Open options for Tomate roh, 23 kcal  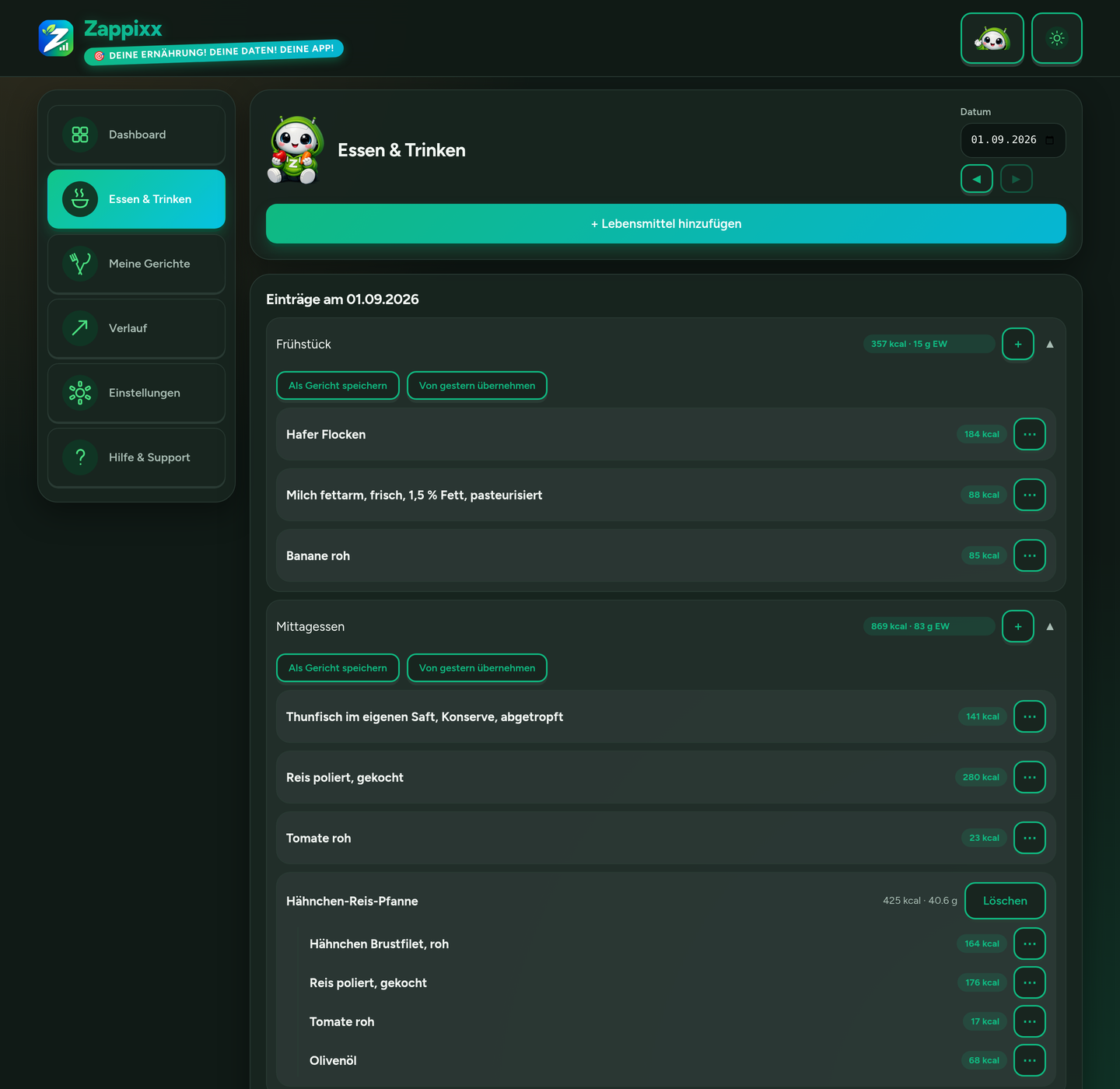[x=1030, y=838]
